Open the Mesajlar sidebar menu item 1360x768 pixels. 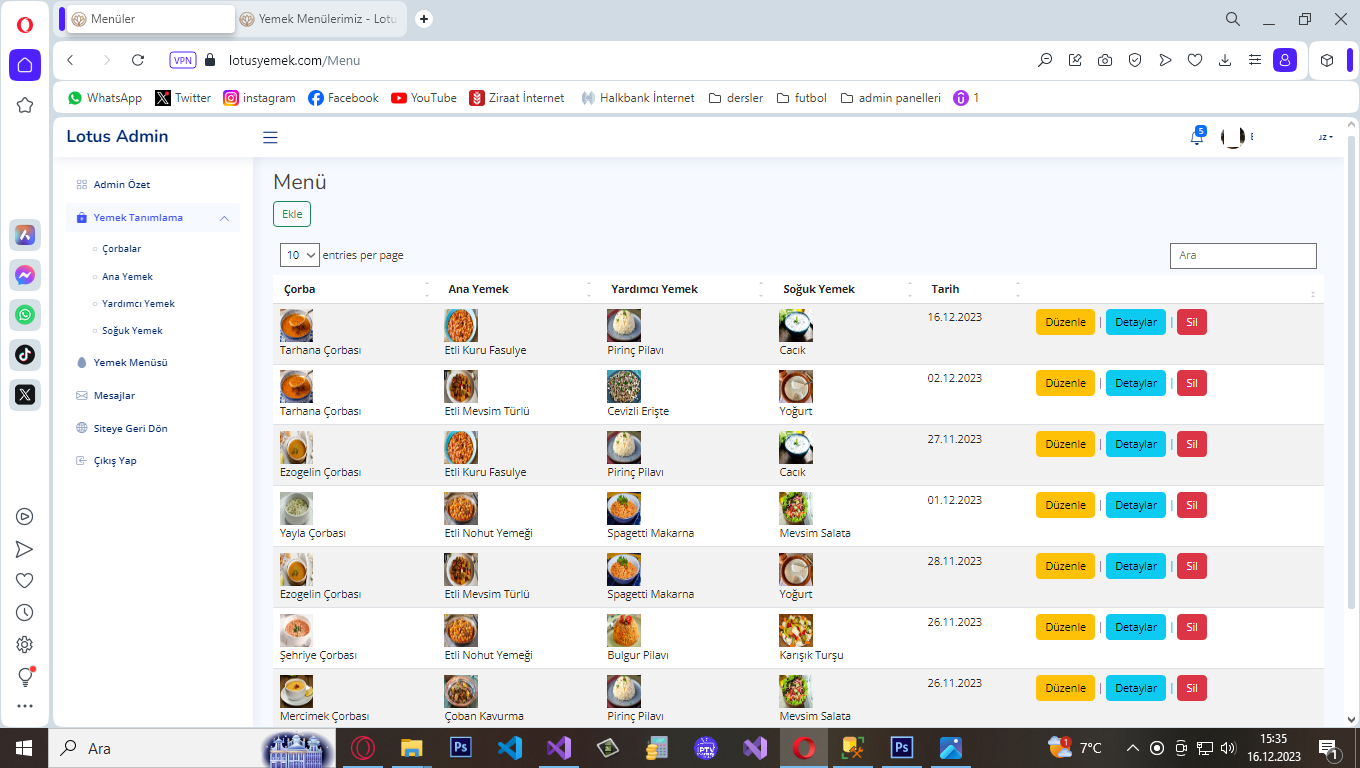pyautogui.click(x=114, y=396)
